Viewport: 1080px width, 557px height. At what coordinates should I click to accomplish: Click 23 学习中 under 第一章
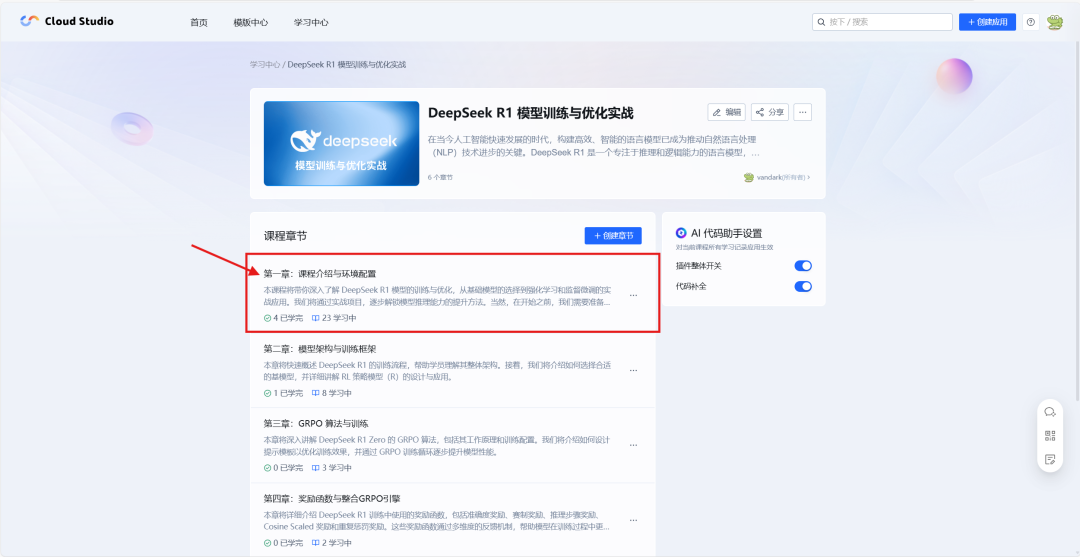334,318
